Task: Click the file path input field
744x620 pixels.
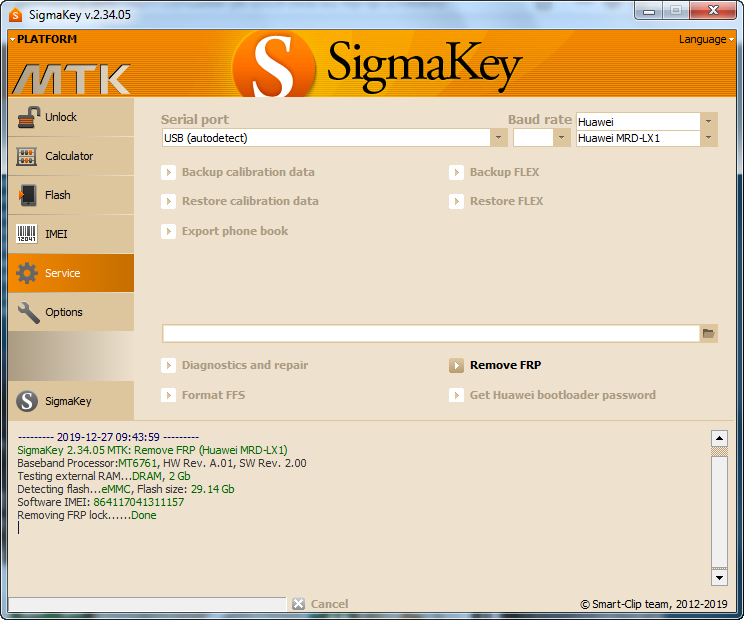Action: pos(431,333)
